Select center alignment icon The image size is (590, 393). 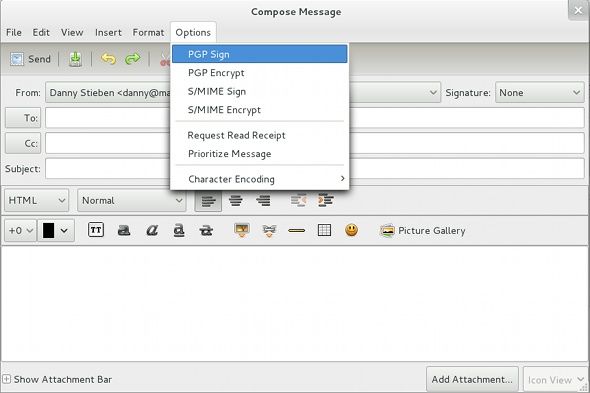click(236, 200)
